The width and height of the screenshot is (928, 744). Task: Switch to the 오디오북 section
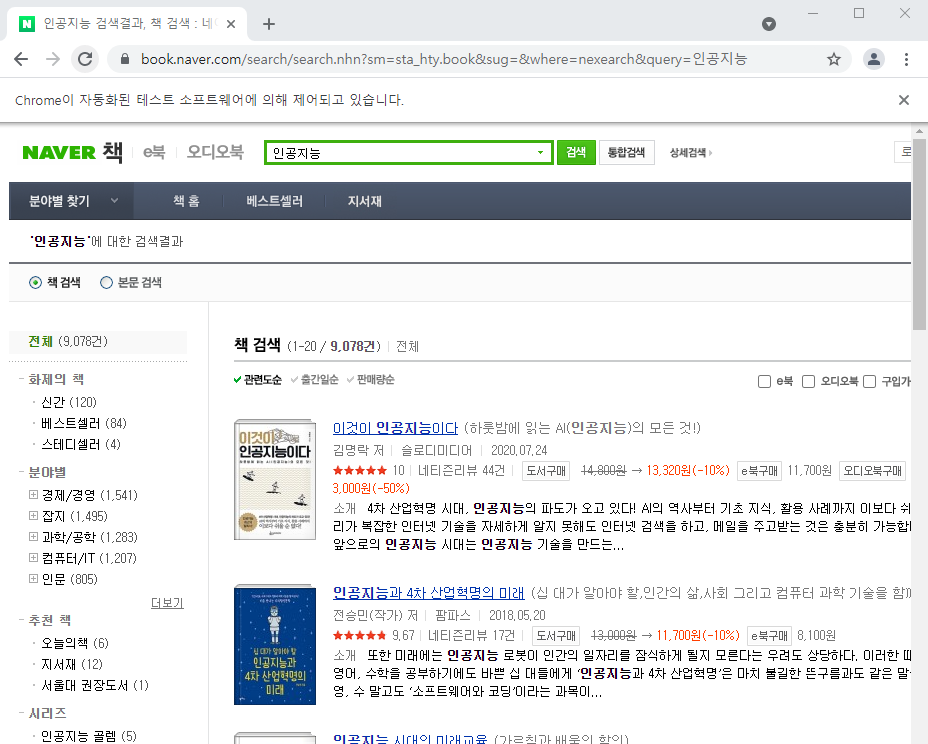click(x=215, y=152)
